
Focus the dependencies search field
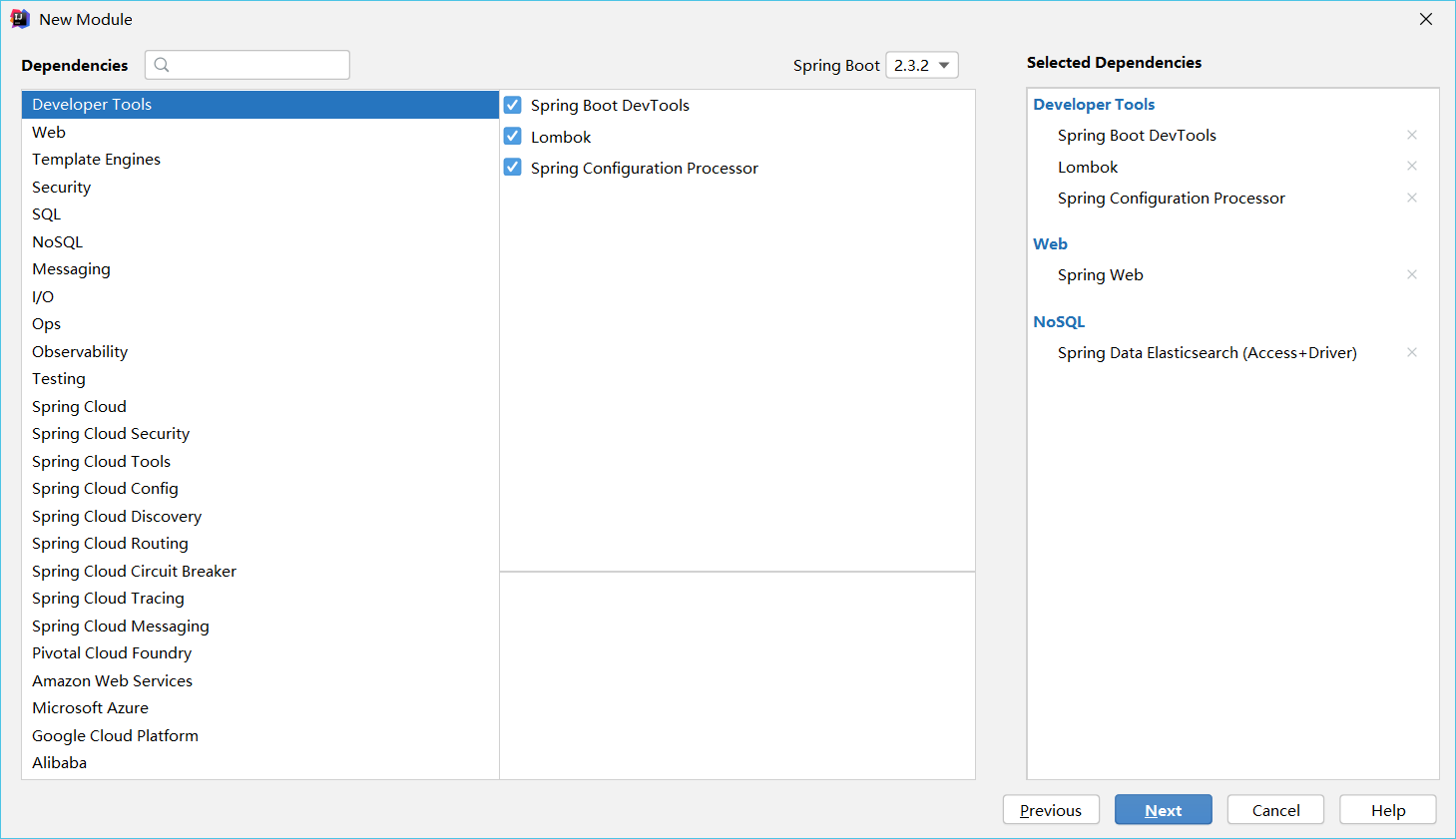coord(247,65)
